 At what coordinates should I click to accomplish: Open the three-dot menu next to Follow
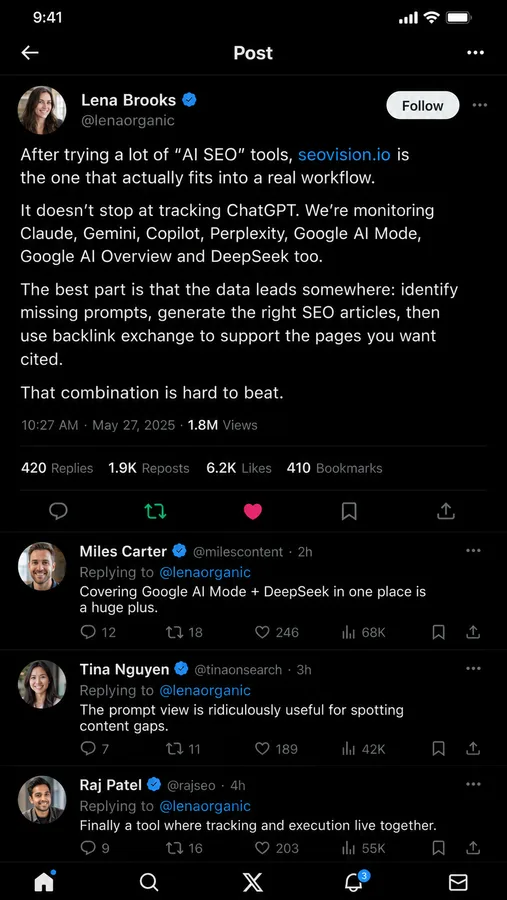(x=479, y=105)
